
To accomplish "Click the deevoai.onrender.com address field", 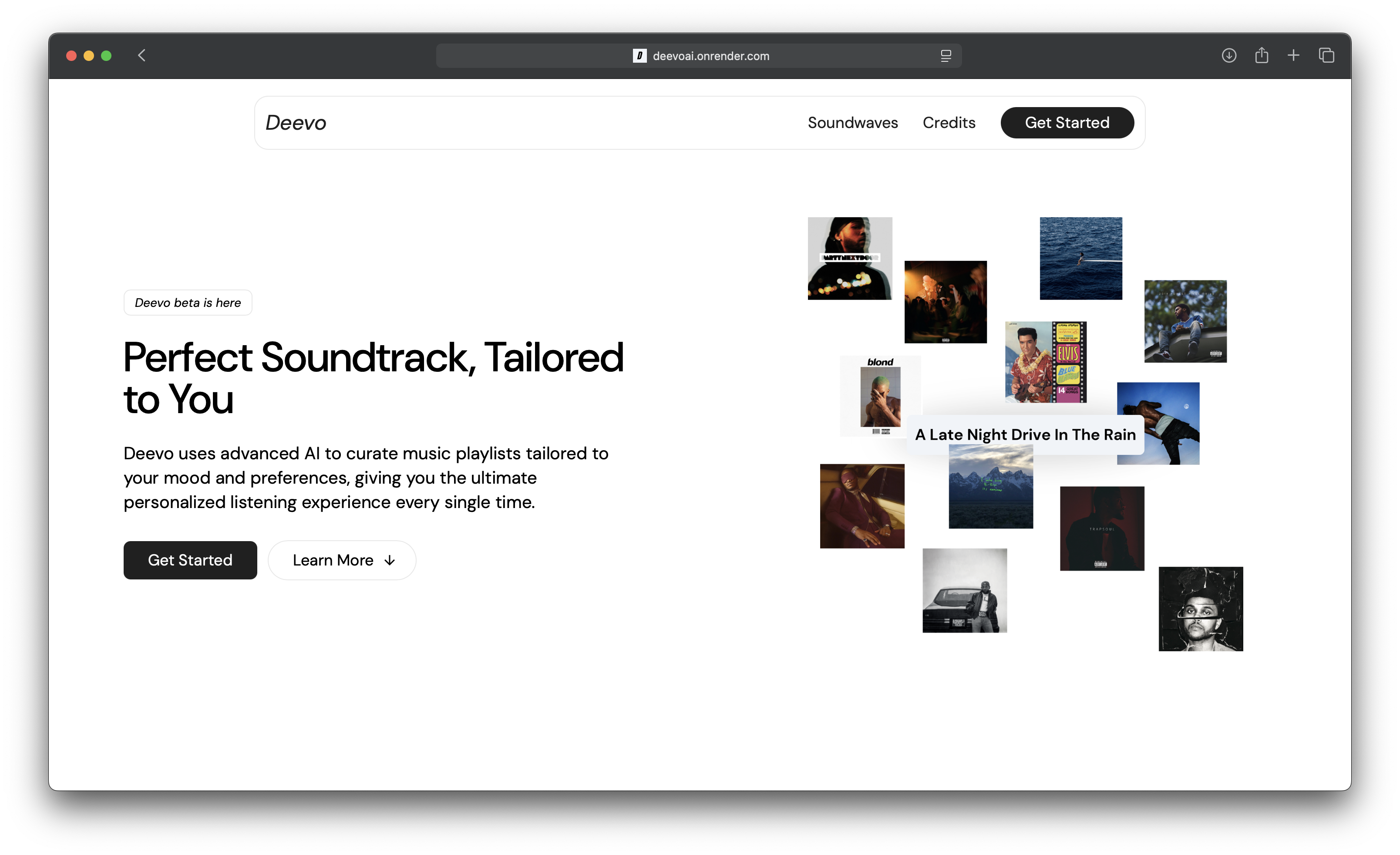I will [699, 56].
